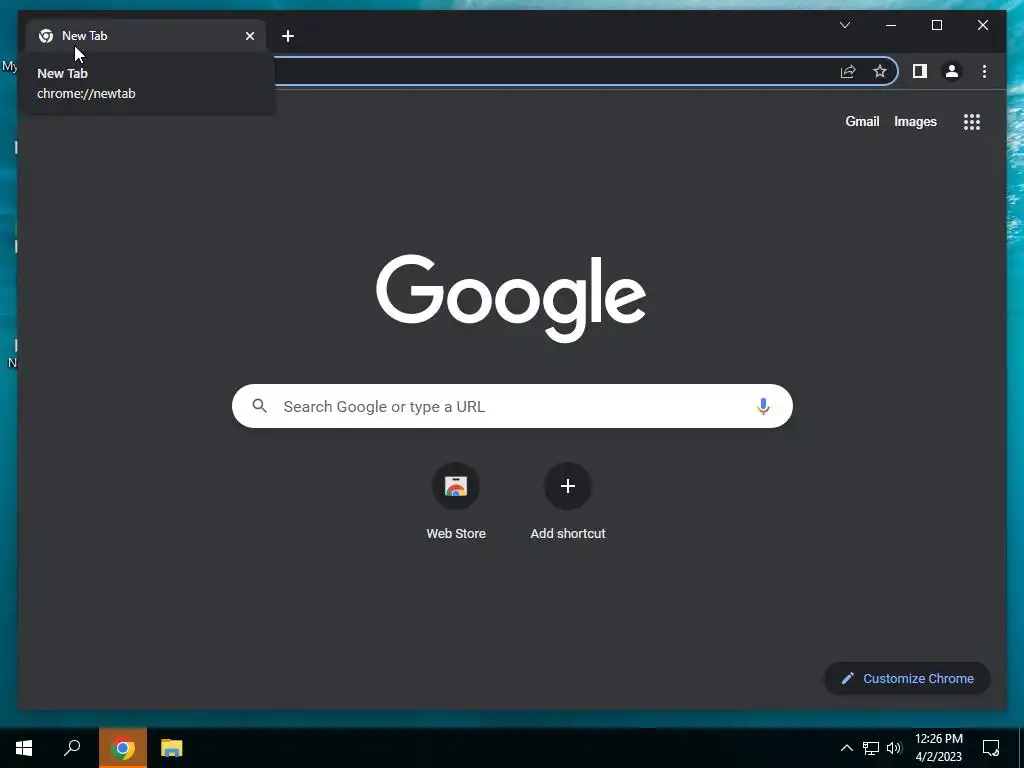
Task: Open the Gmail link
Action: coord(862,121)
